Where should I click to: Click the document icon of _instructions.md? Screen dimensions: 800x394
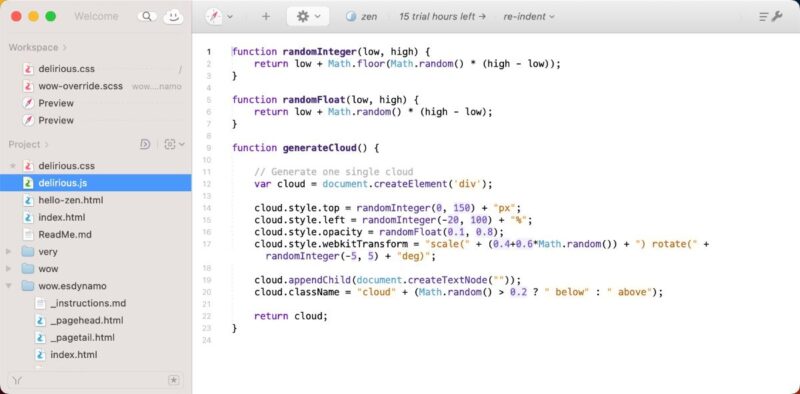(41, 303)
